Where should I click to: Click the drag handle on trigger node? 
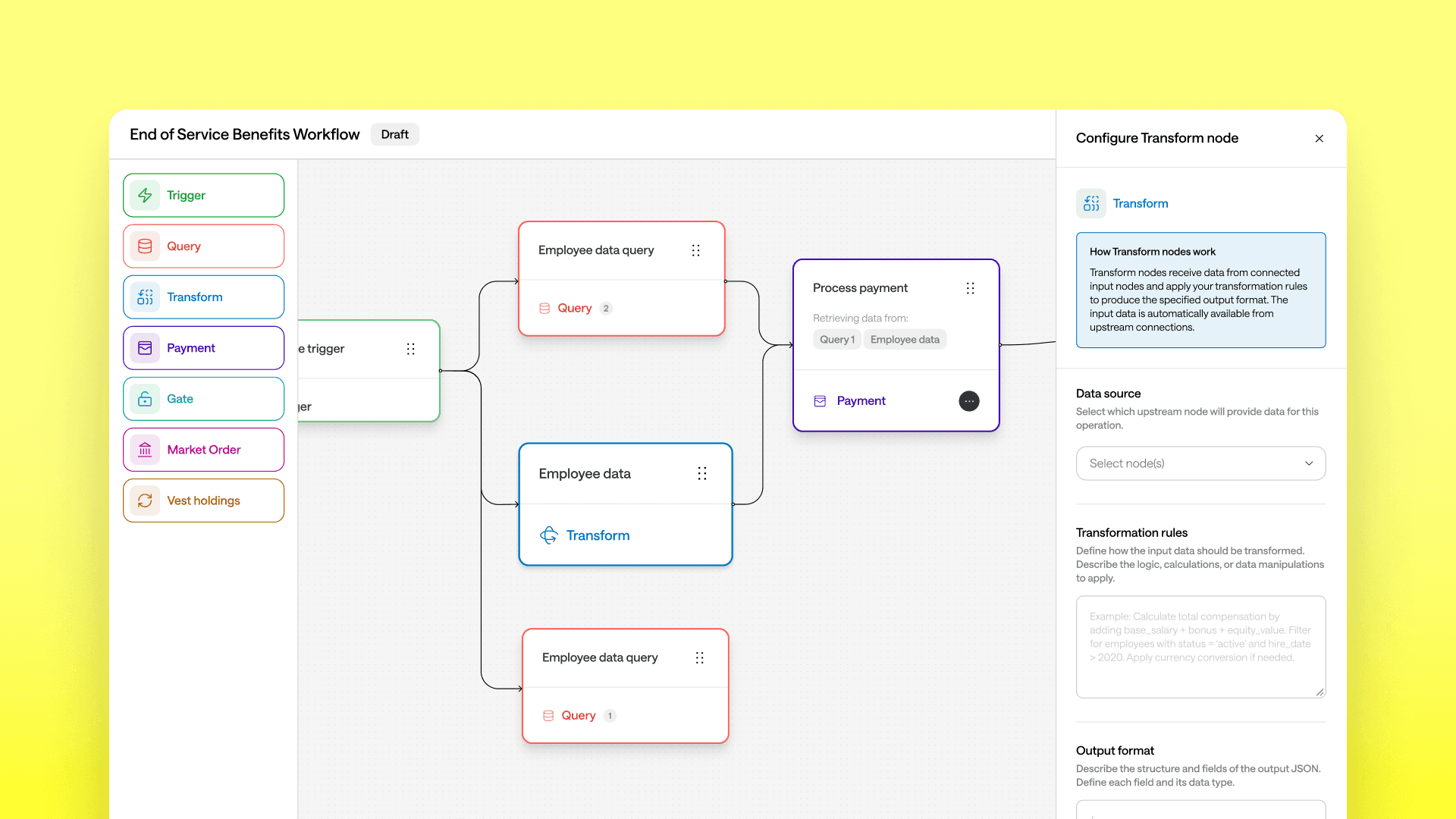pyautogui.click(x=410, y=349)
